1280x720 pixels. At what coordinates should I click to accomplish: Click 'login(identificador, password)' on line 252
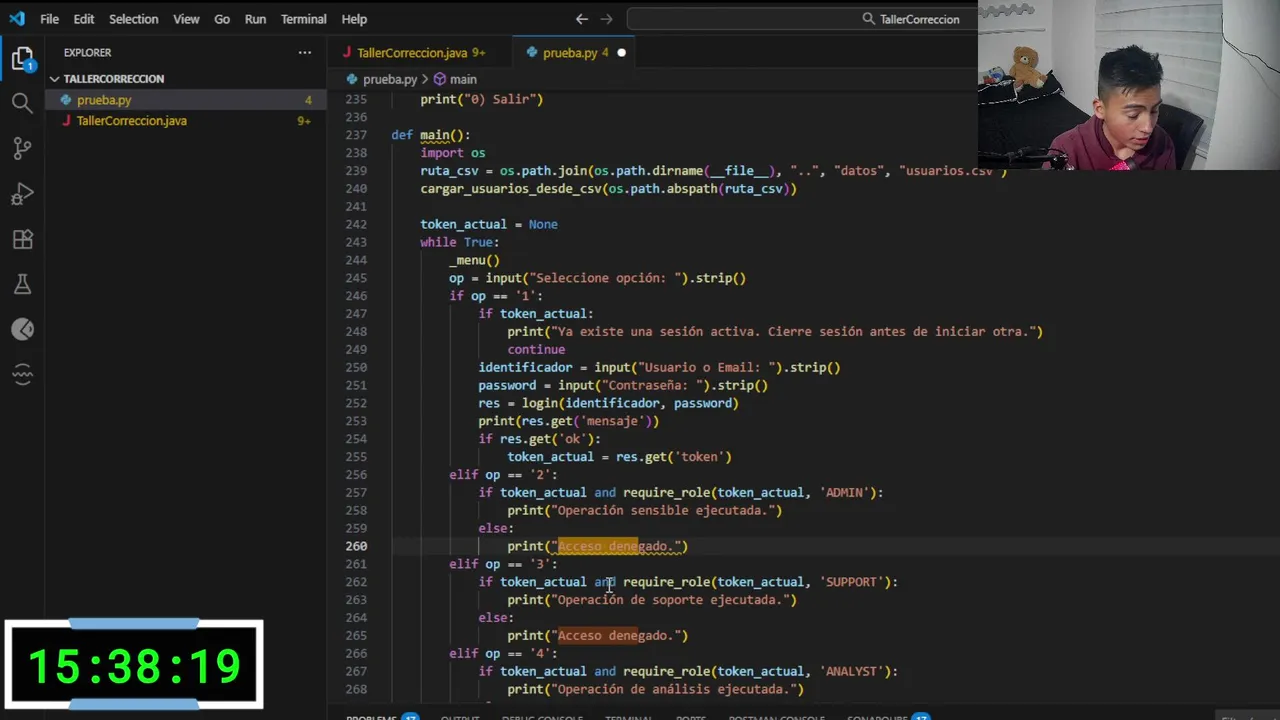click(630, 403)
